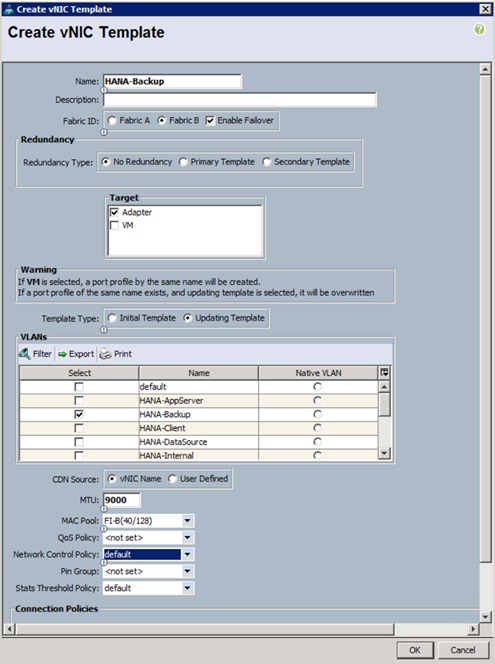Click the OK button

(415, 650)
